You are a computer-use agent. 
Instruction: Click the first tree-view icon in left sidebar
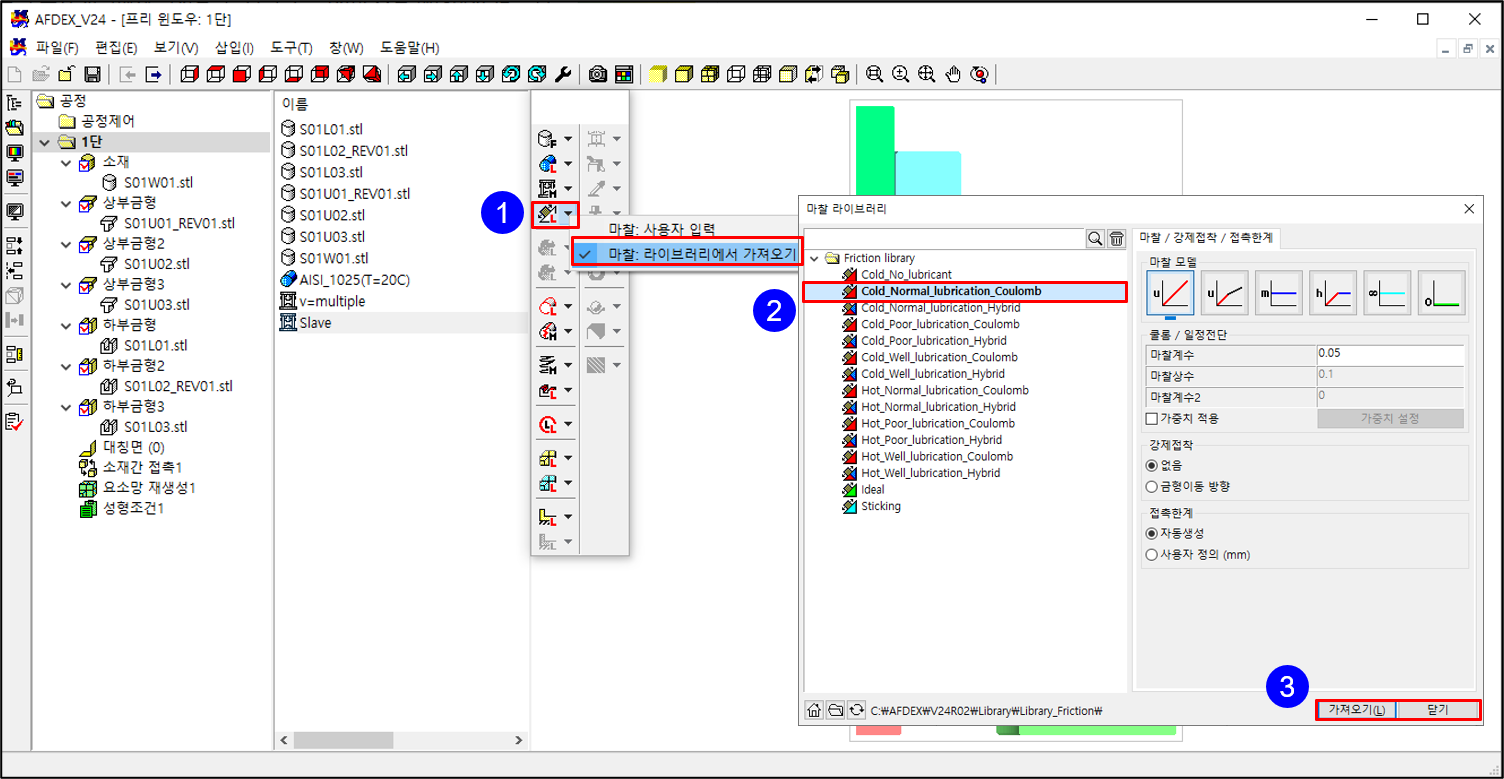pyautogui.click(x=15, y=103)
